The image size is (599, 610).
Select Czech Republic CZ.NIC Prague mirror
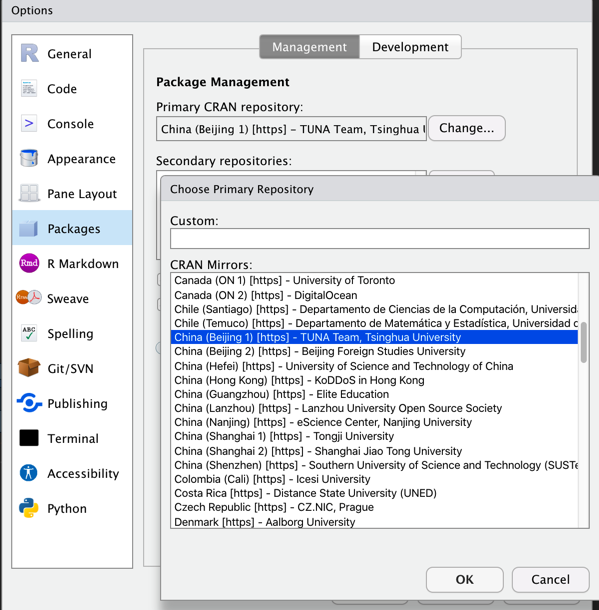(374, 507)
